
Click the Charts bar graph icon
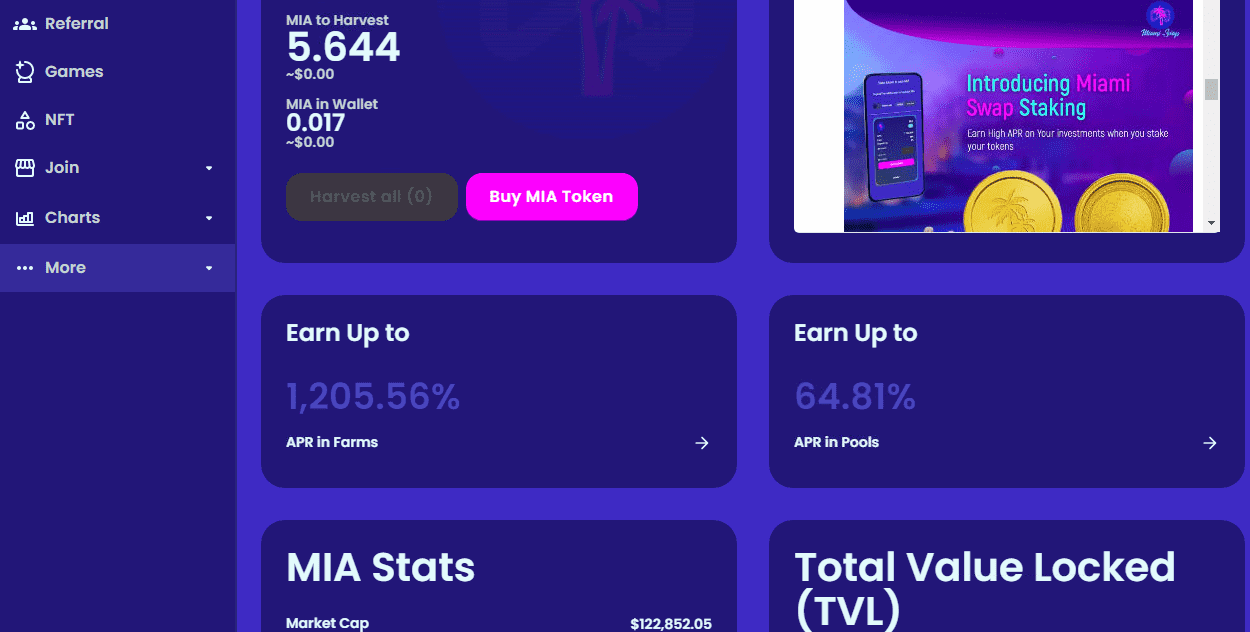(25, 218)
